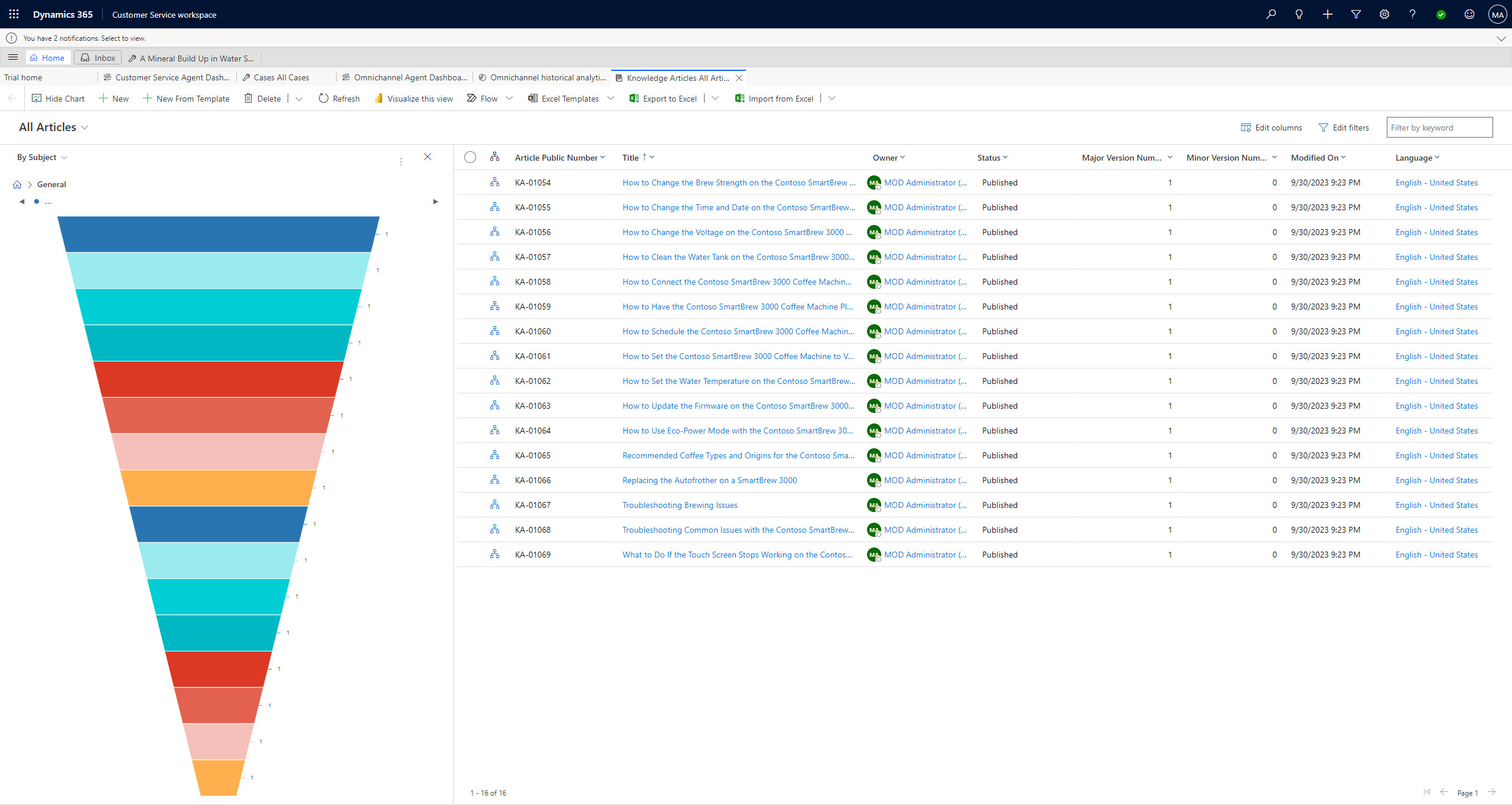Image resolution: width=1512 pixels, height=805 pixels.
Task: Open Omnichannel historical analytics tab
Action: [x=542, y=77]
